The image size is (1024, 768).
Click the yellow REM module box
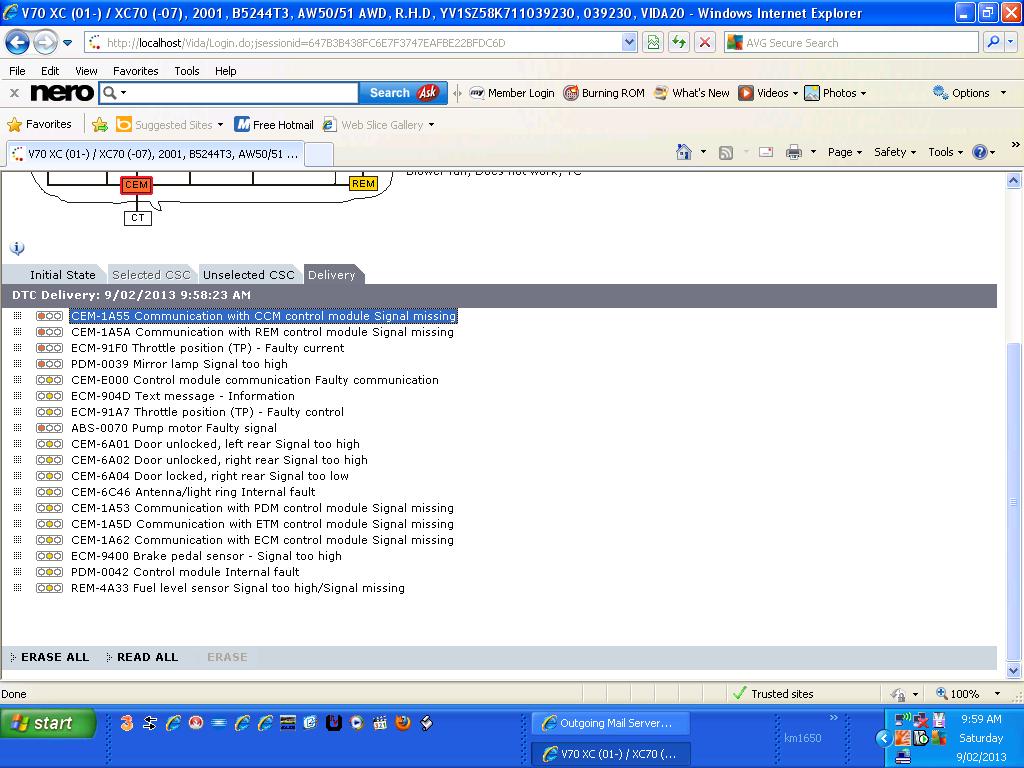click(363, 184)
